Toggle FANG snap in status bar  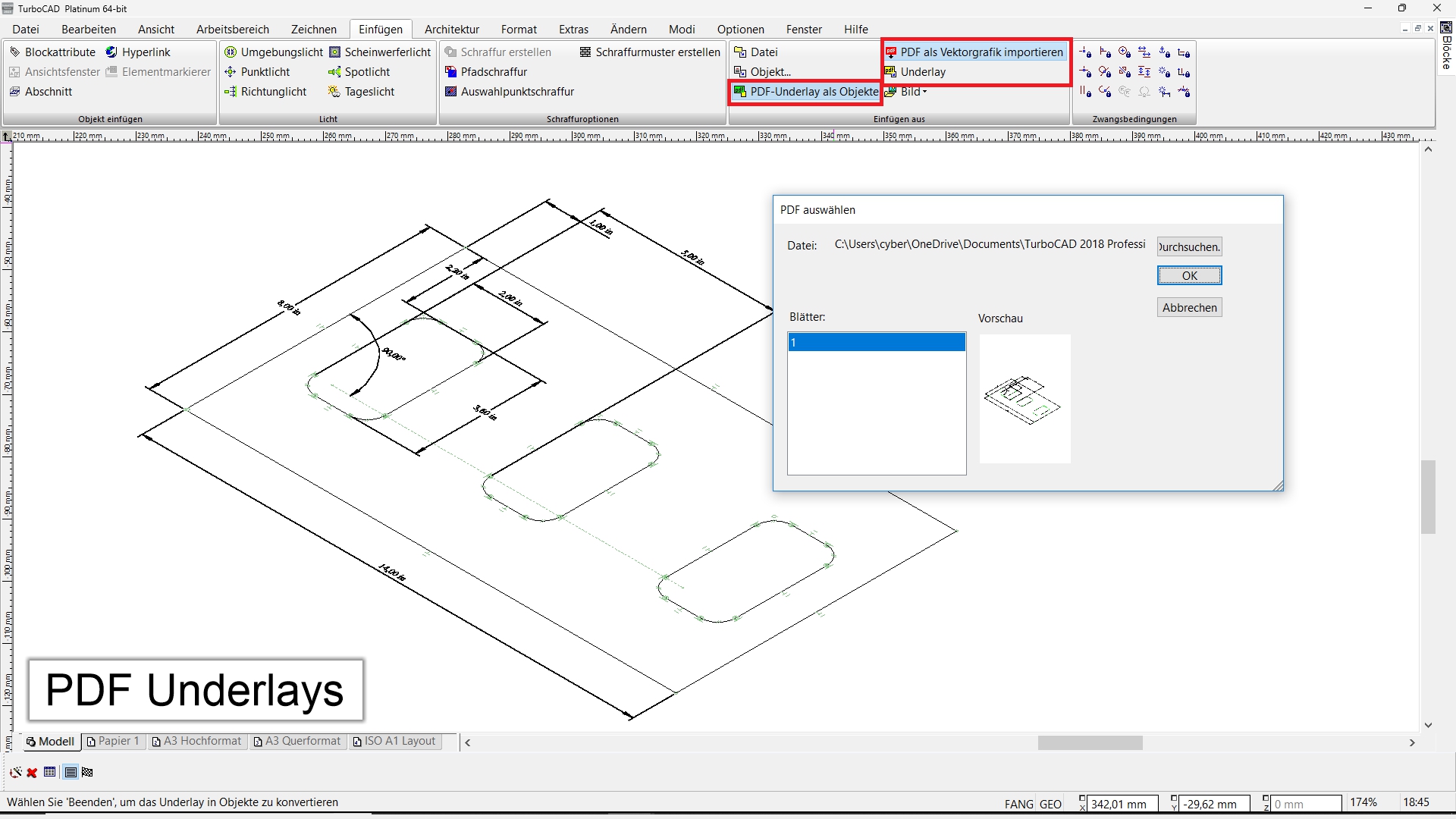[x=1019, y=804]
